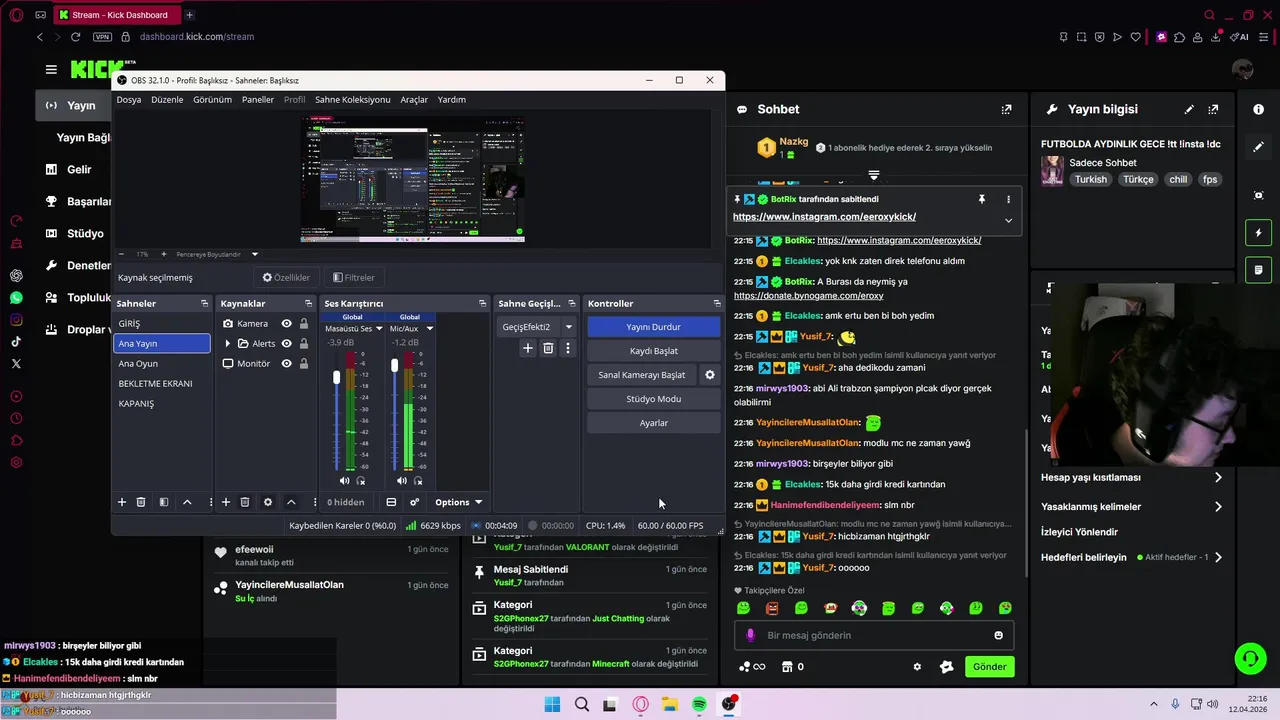Mute the Masaüstü Ses speaker icon
The width and height of the screenshot is (1280, 720).
coord(344,481)
